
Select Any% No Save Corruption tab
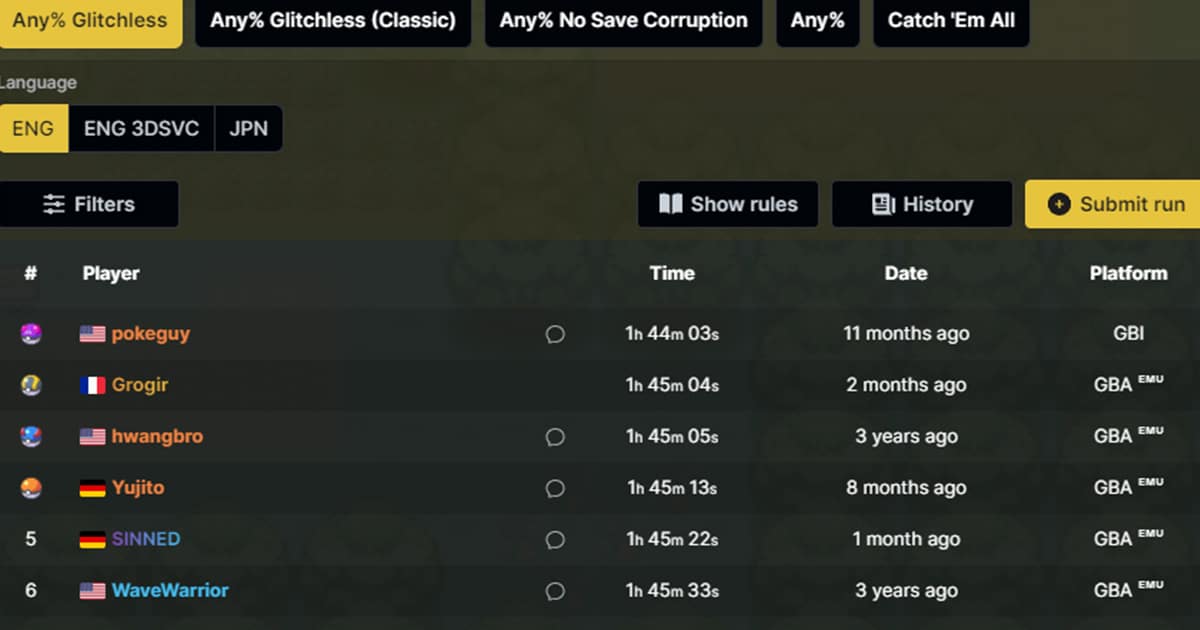point(623,20)
